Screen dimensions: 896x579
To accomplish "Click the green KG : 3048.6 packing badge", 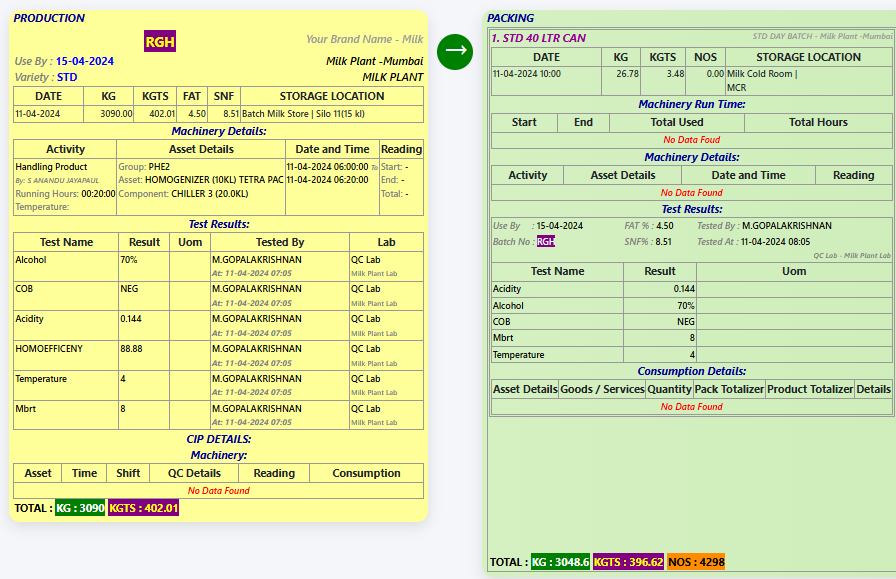I will [561, 562].
